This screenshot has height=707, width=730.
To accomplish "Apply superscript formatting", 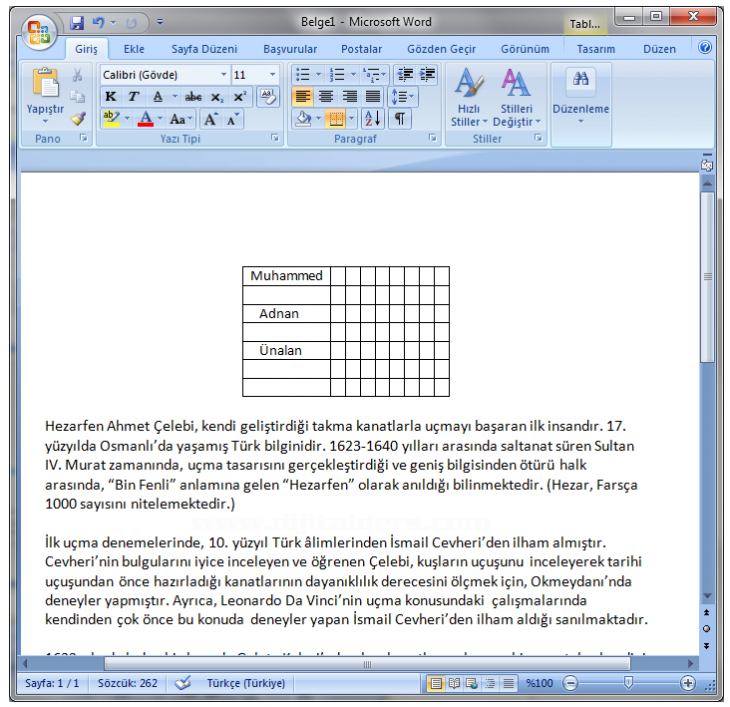I will [x=240, y=97].
